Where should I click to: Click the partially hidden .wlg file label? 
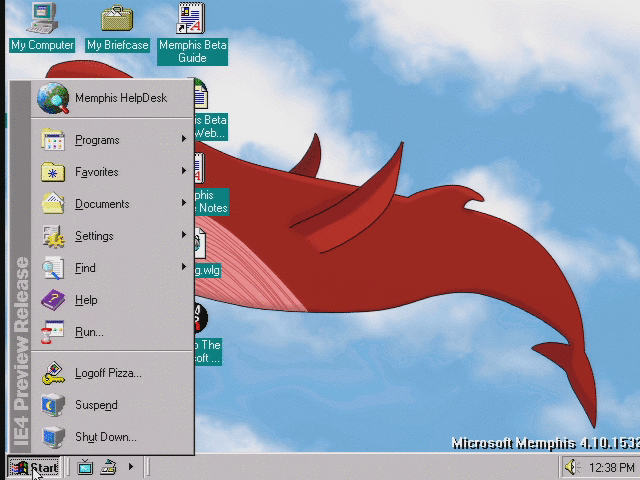click(208, 270)
